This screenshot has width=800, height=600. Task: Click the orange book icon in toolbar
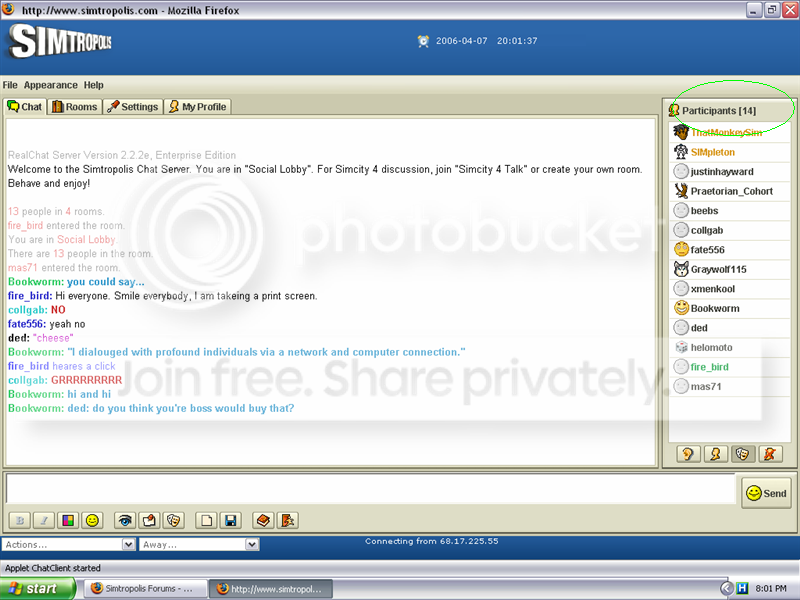click(x=263, y=520)
